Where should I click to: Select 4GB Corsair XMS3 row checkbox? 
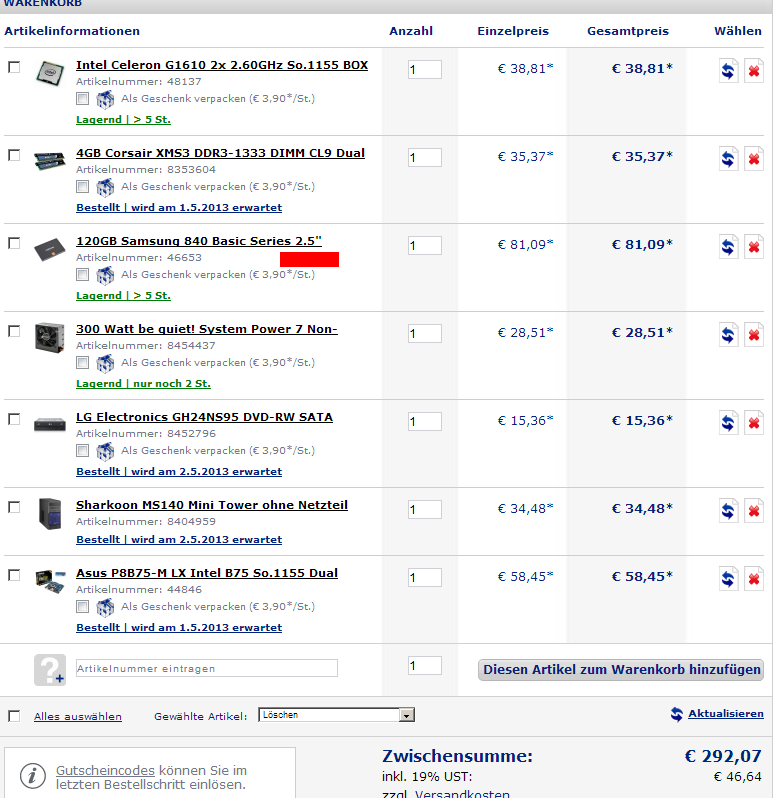[x=14, y=155]
